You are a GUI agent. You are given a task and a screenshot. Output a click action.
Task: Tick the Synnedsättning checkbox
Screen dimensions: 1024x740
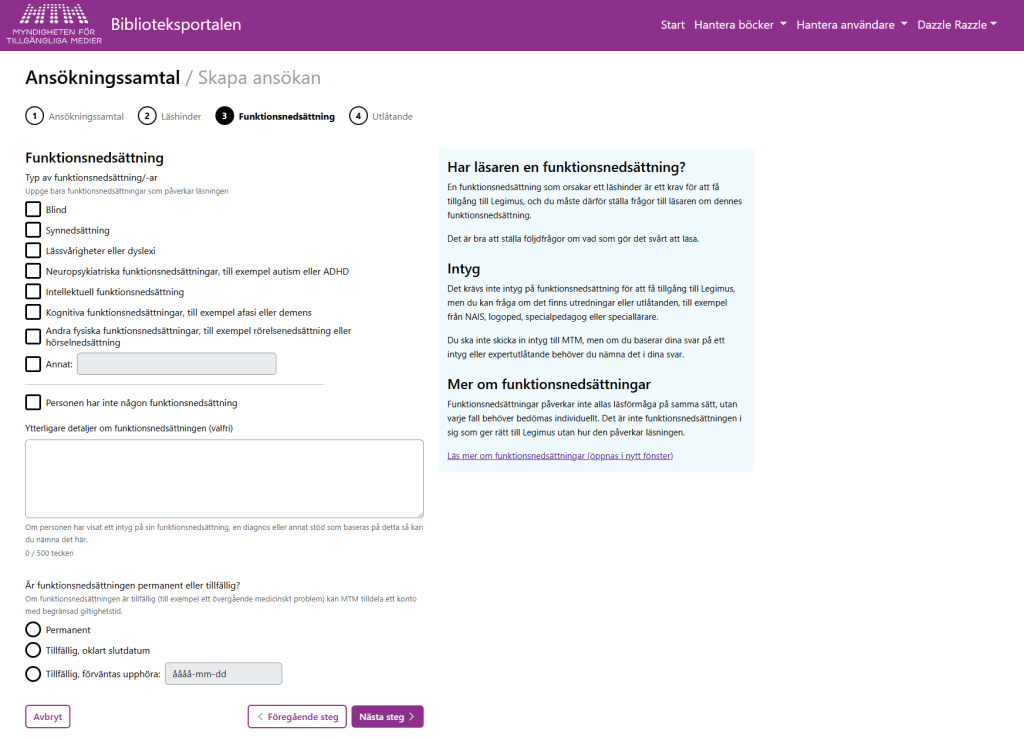coord(33,230)
